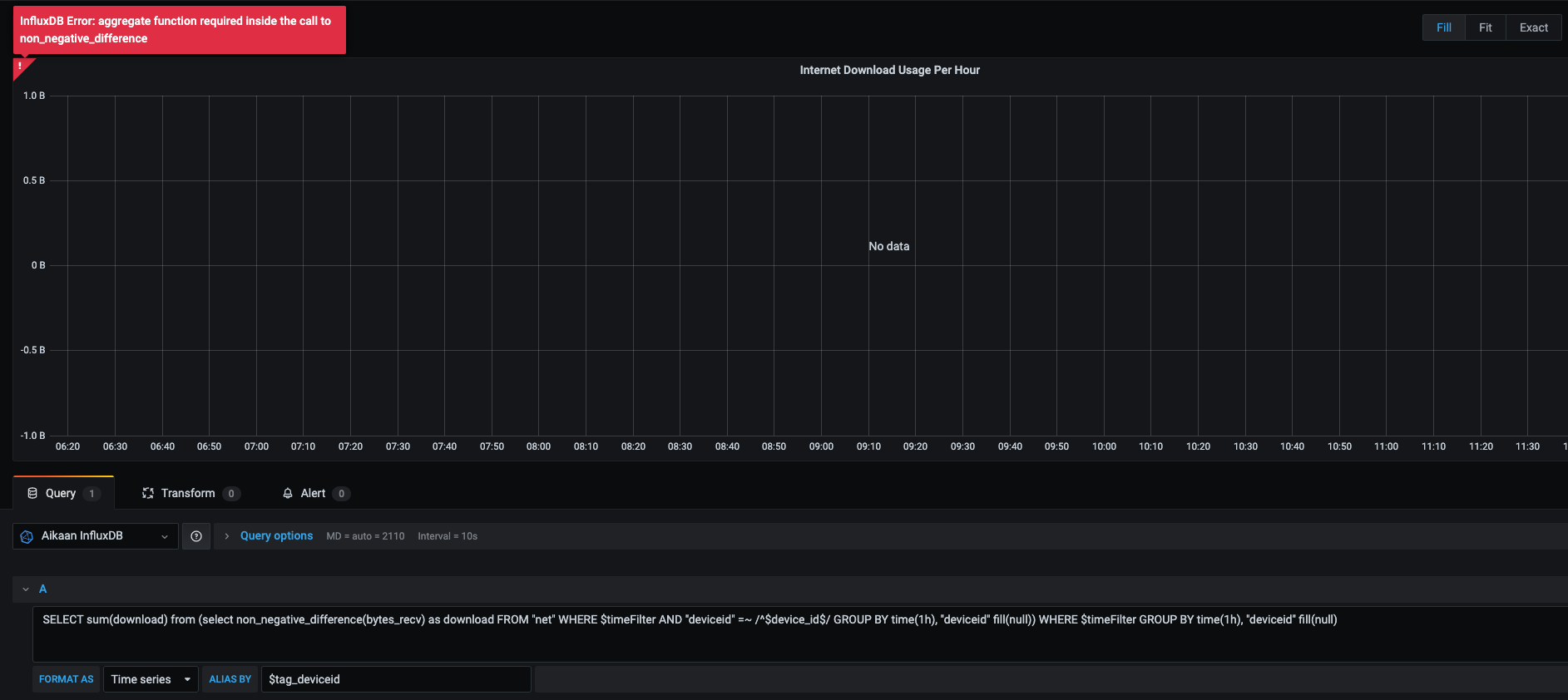
Task: Click the Query tab count badge 1
Action: tap(92, 494)
